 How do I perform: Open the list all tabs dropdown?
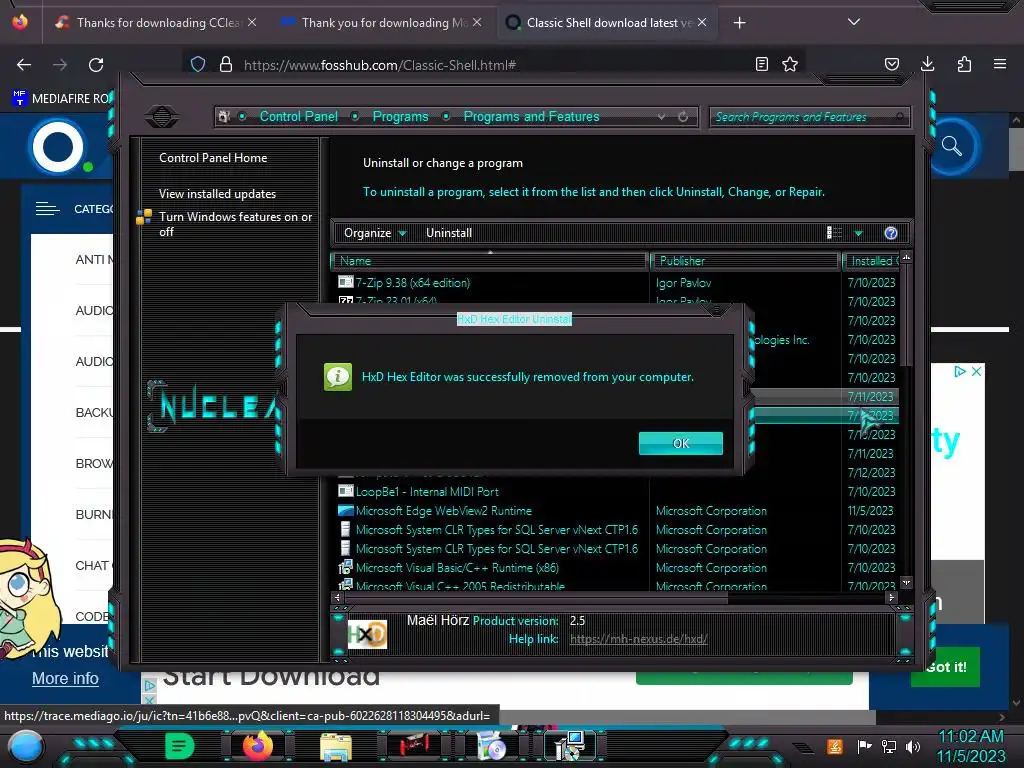(854, 22)
